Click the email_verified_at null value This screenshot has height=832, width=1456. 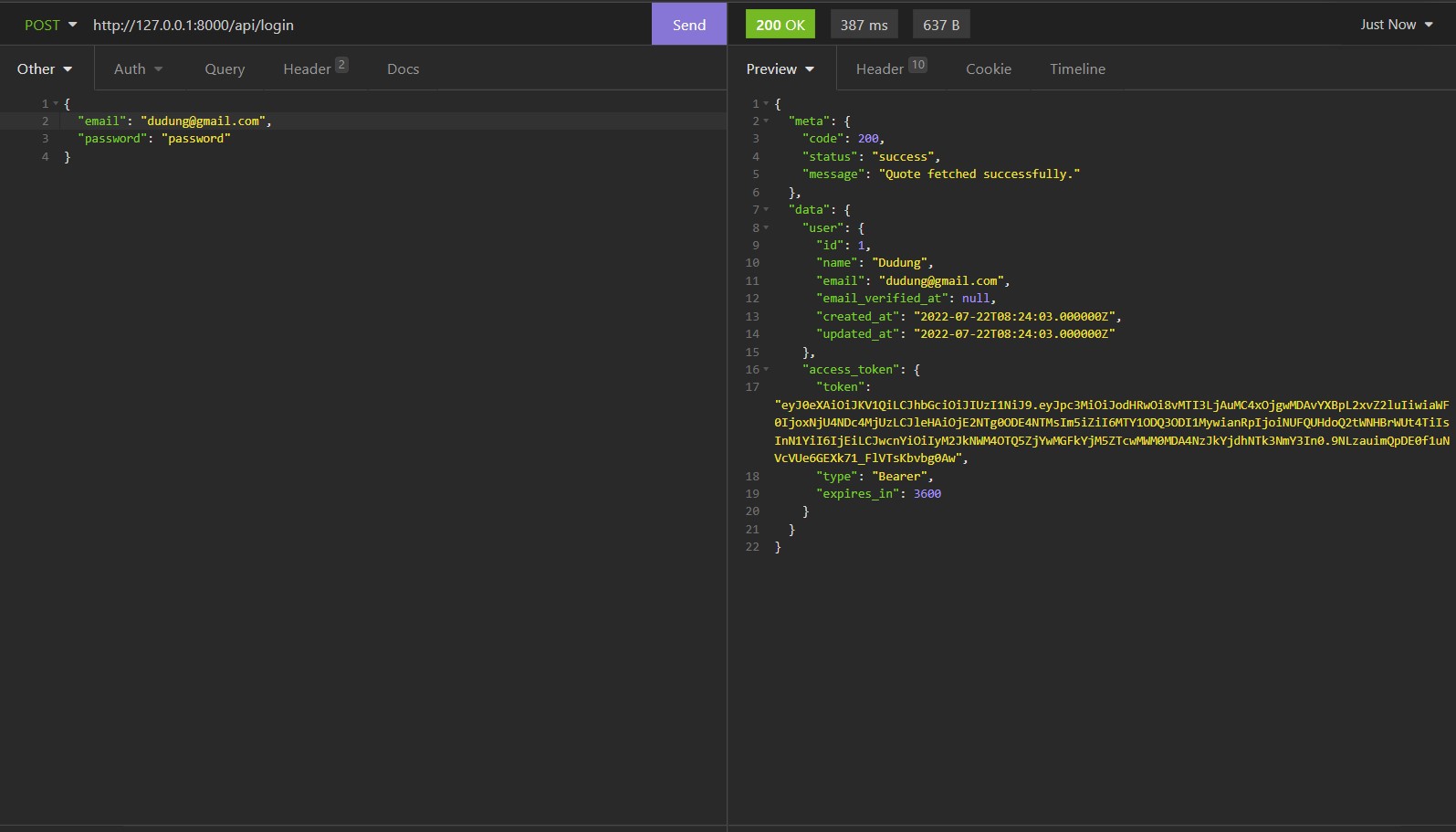976,299
